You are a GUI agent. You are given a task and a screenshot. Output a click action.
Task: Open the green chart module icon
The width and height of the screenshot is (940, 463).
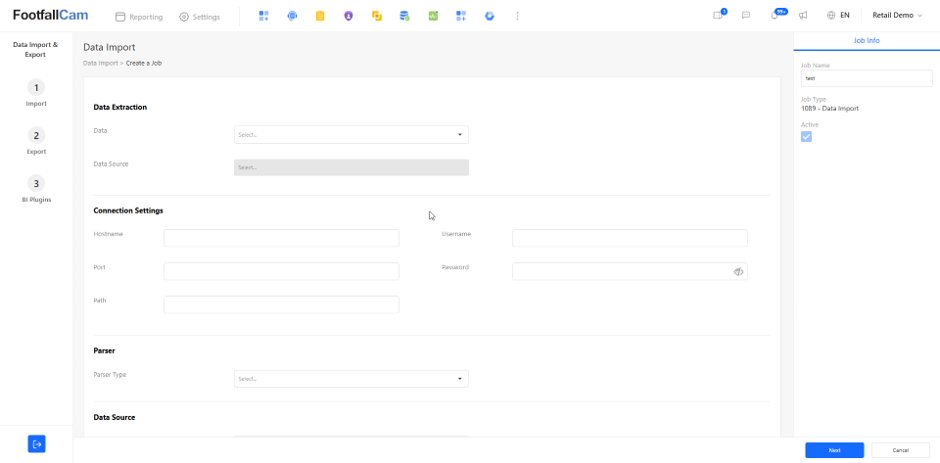433,16
